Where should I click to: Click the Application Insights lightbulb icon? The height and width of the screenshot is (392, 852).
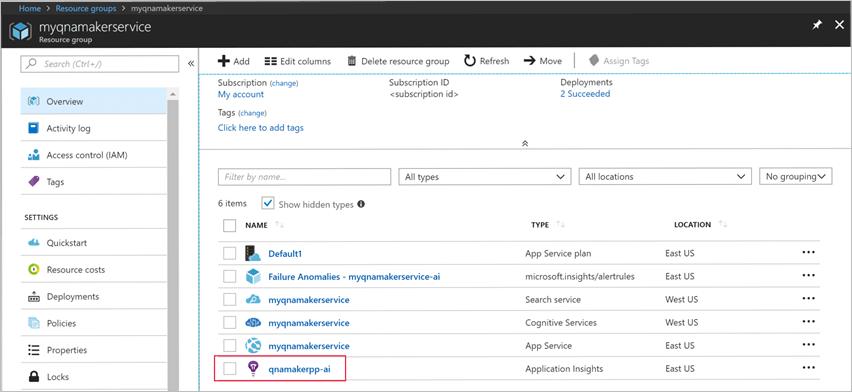coord(253,369)
